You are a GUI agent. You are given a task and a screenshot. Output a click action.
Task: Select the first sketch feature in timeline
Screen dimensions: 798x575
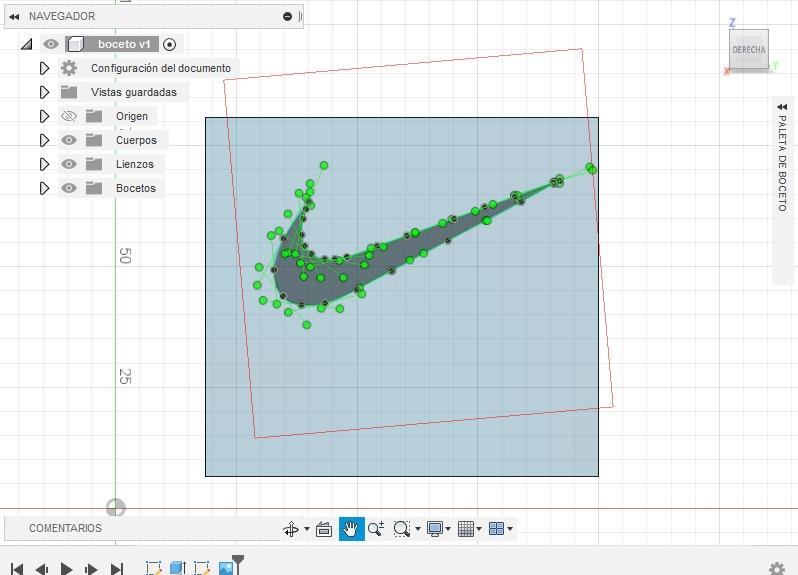153,568
